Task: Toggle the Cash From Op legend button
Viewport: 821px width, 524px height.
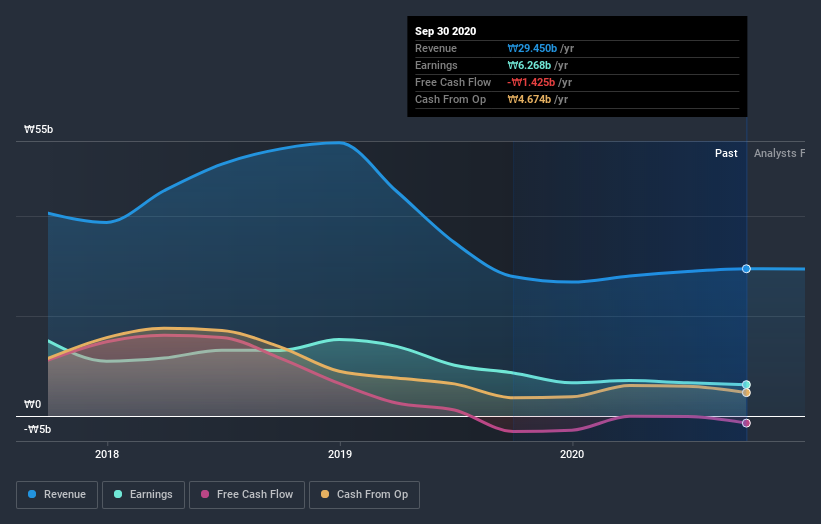Action: [x=364, y=495]
